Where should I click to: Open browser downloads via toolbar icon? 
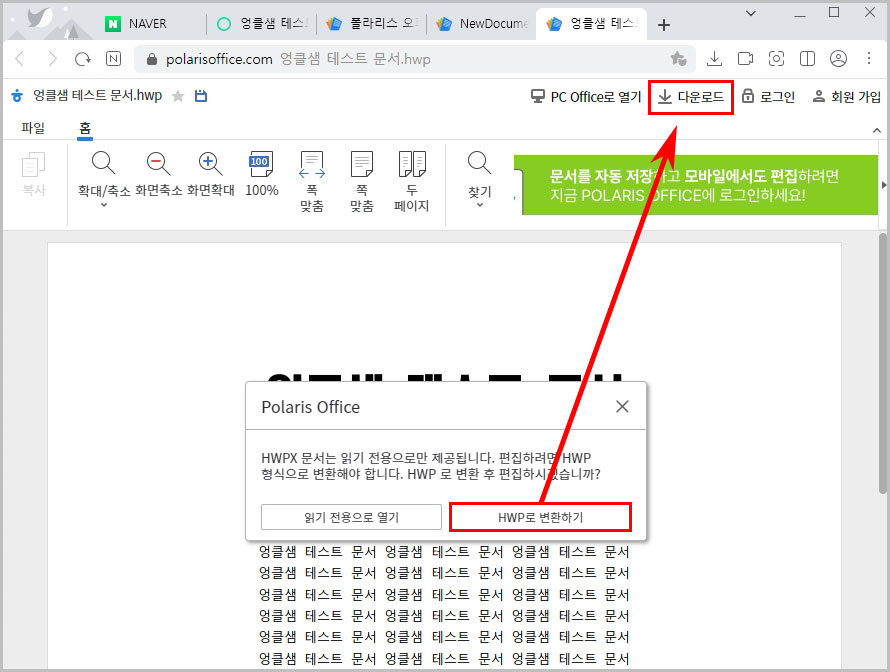pyautogui.click(x=714, y=58)
